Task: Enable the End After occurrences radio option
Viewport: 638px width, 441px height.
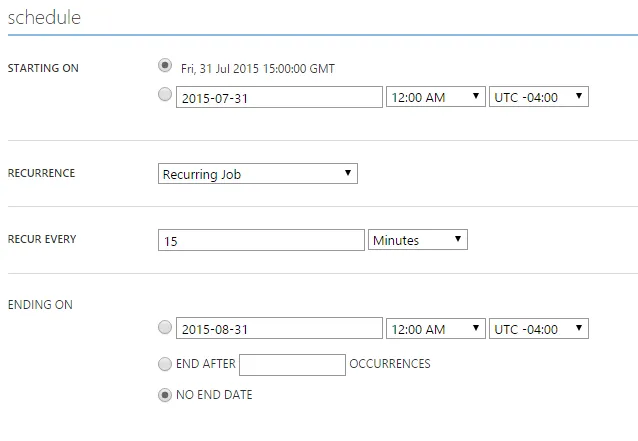Action: [165, 364]
